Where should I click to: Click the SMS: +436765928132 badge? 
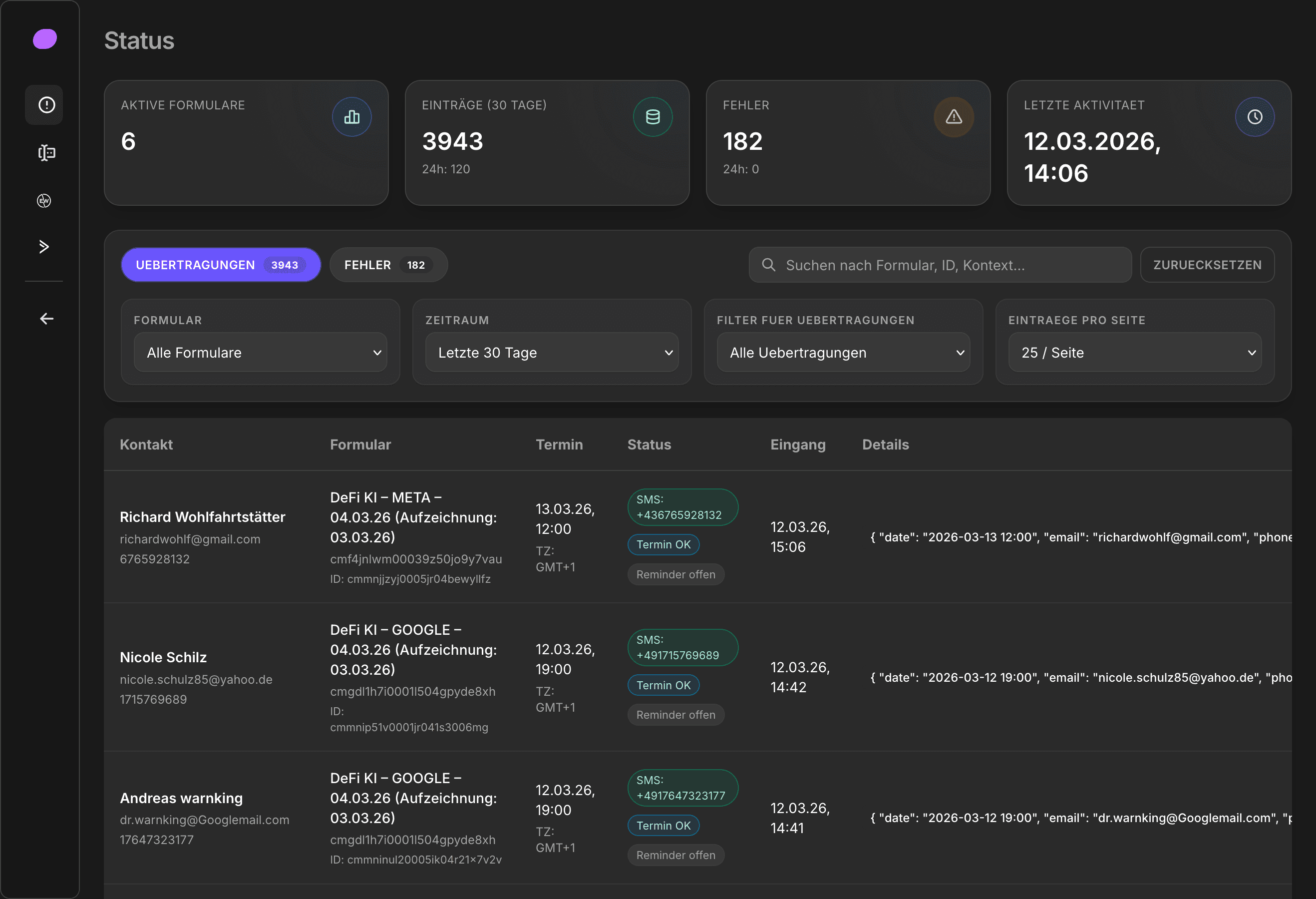coord(683,507)
